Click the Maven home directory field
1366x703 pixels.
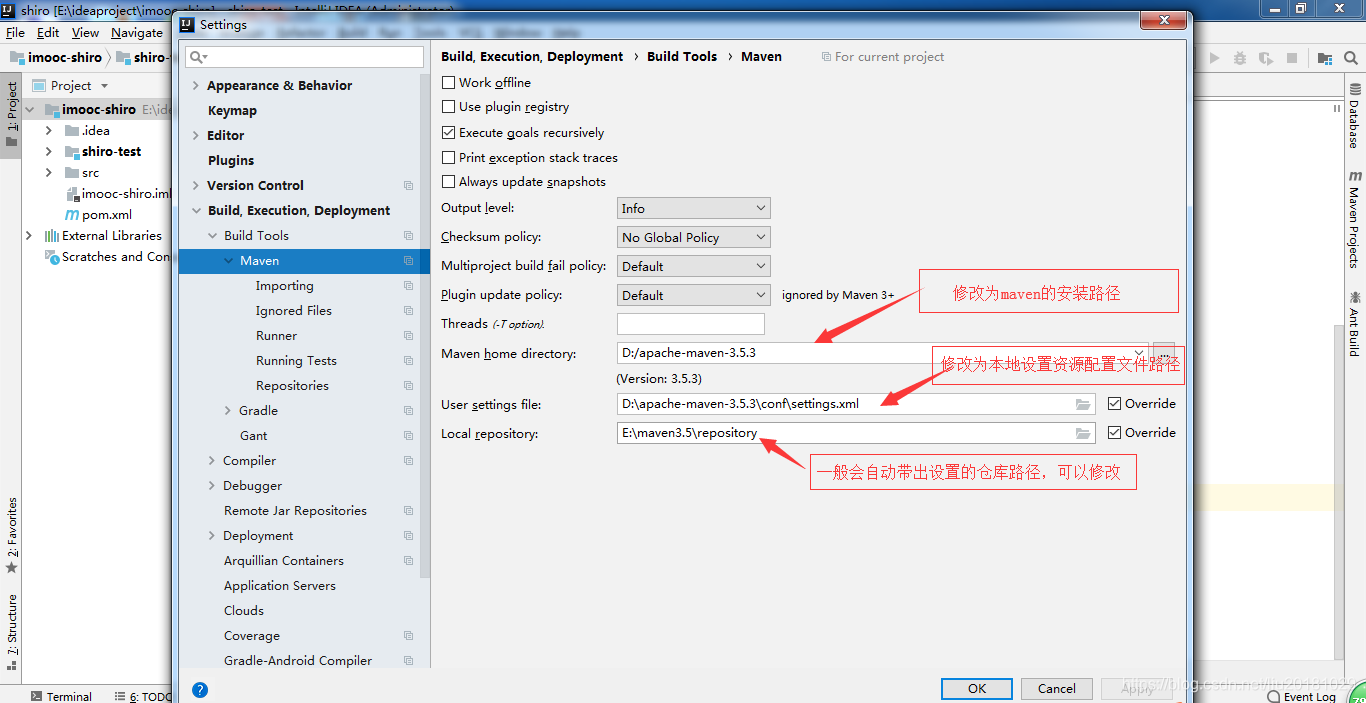pos(882,353)
